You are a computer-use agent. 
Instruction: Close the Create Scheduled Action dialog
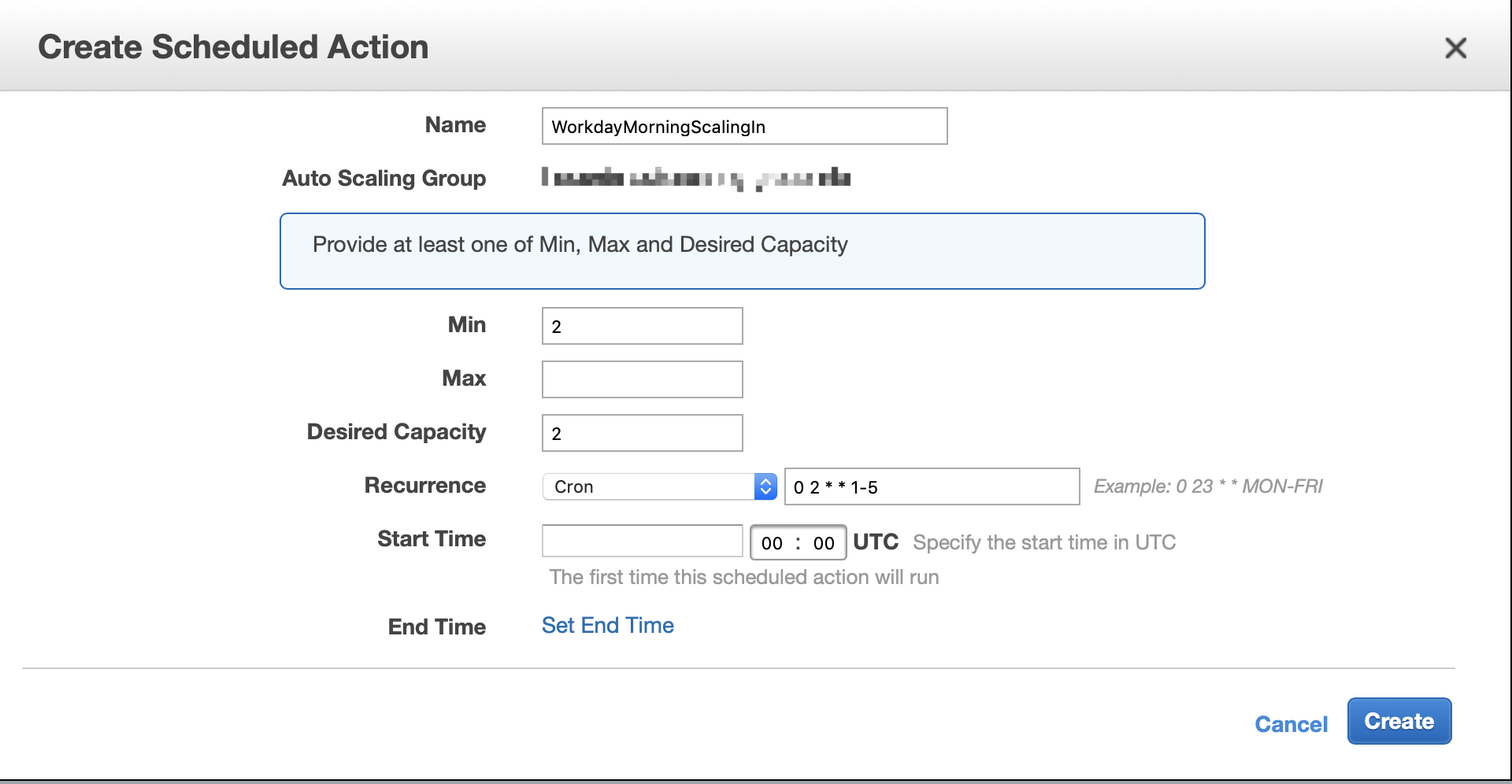tap(1455, 48)
